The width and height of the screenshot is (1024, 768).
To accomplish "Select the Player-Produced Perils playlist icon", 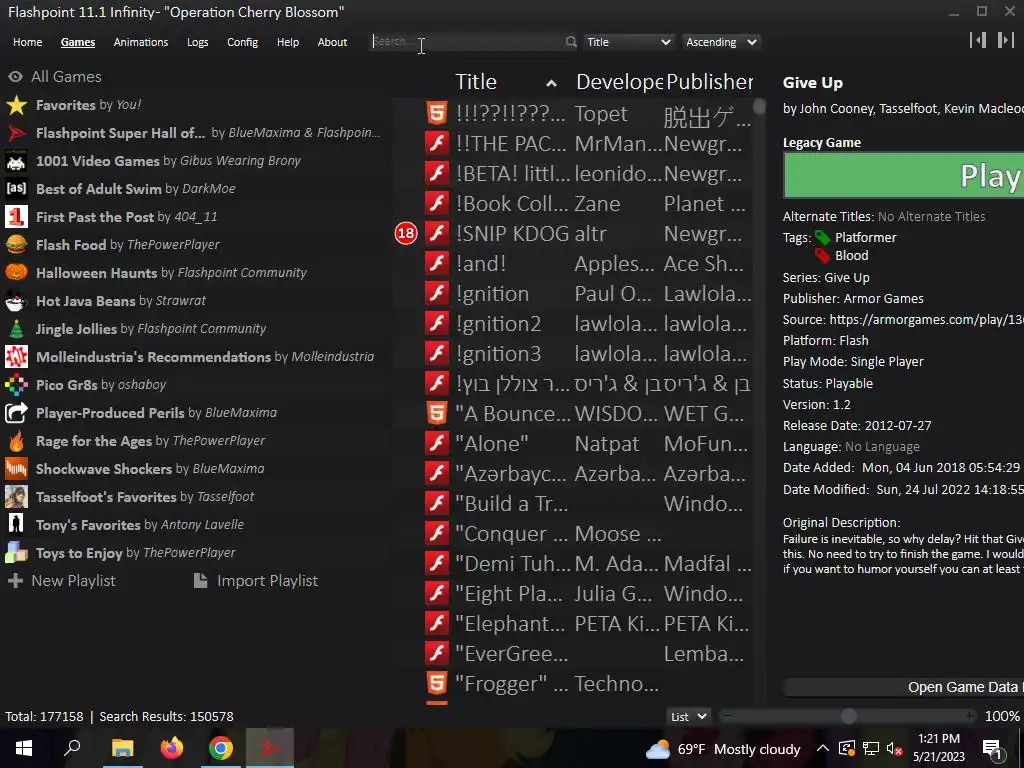I will point(16,413).
